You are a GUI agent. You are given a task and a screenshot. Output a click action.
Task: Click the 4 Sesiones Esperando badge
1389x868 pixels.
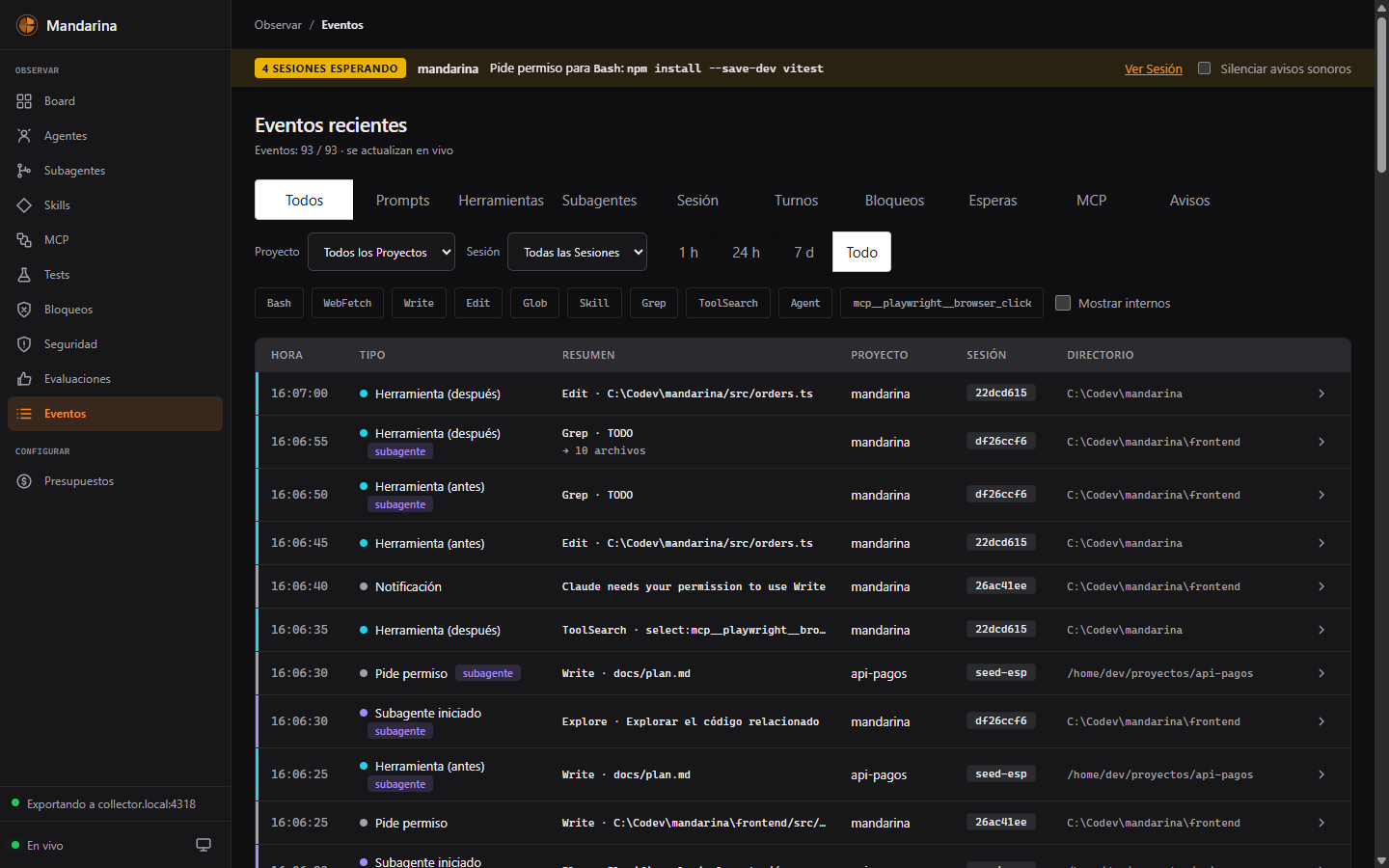point(330,68)
